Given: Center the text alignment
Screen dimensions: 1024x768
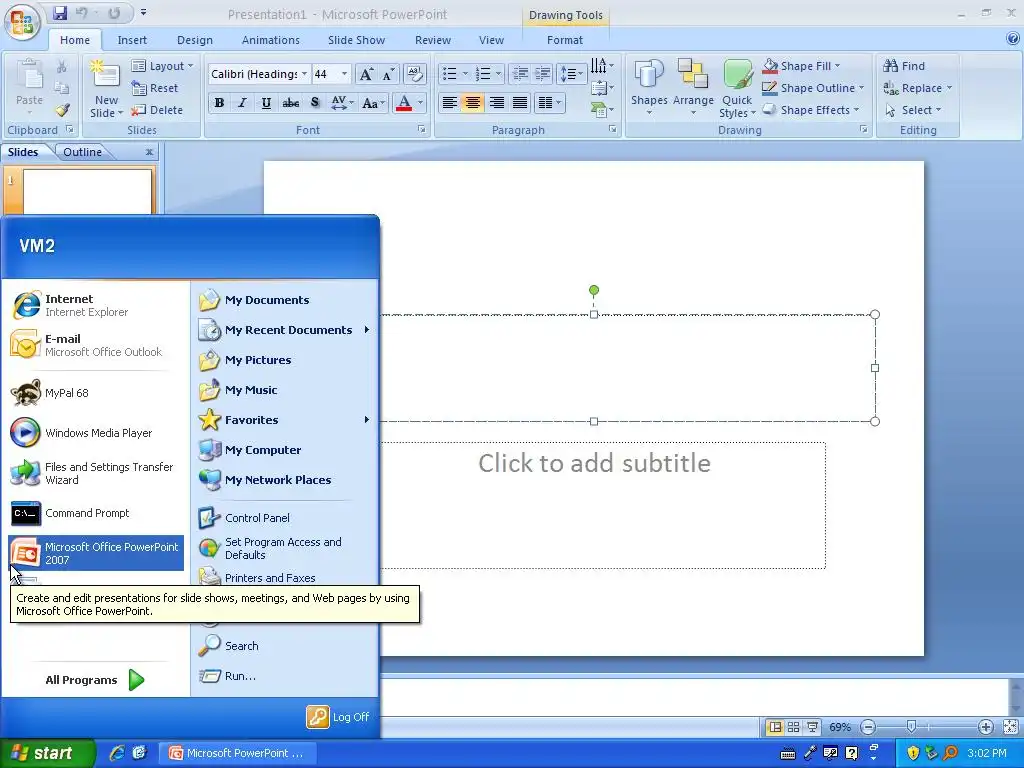Looking at the screenshot, I should pyautogui.click(x=473, y=103).
